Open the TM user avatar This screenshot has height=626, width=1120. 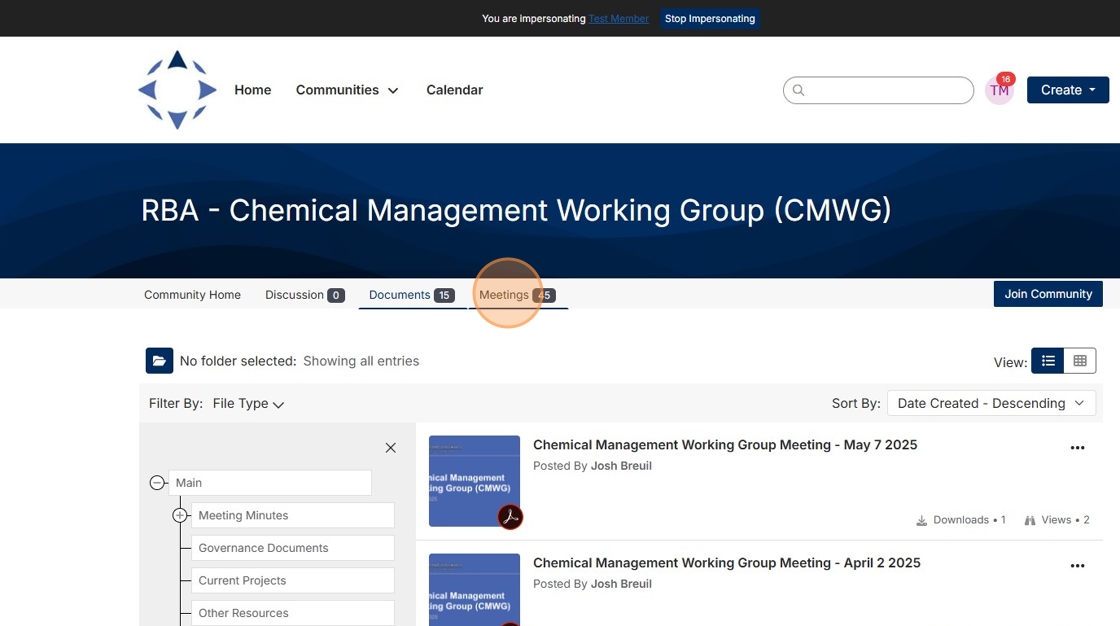point(999,90)
